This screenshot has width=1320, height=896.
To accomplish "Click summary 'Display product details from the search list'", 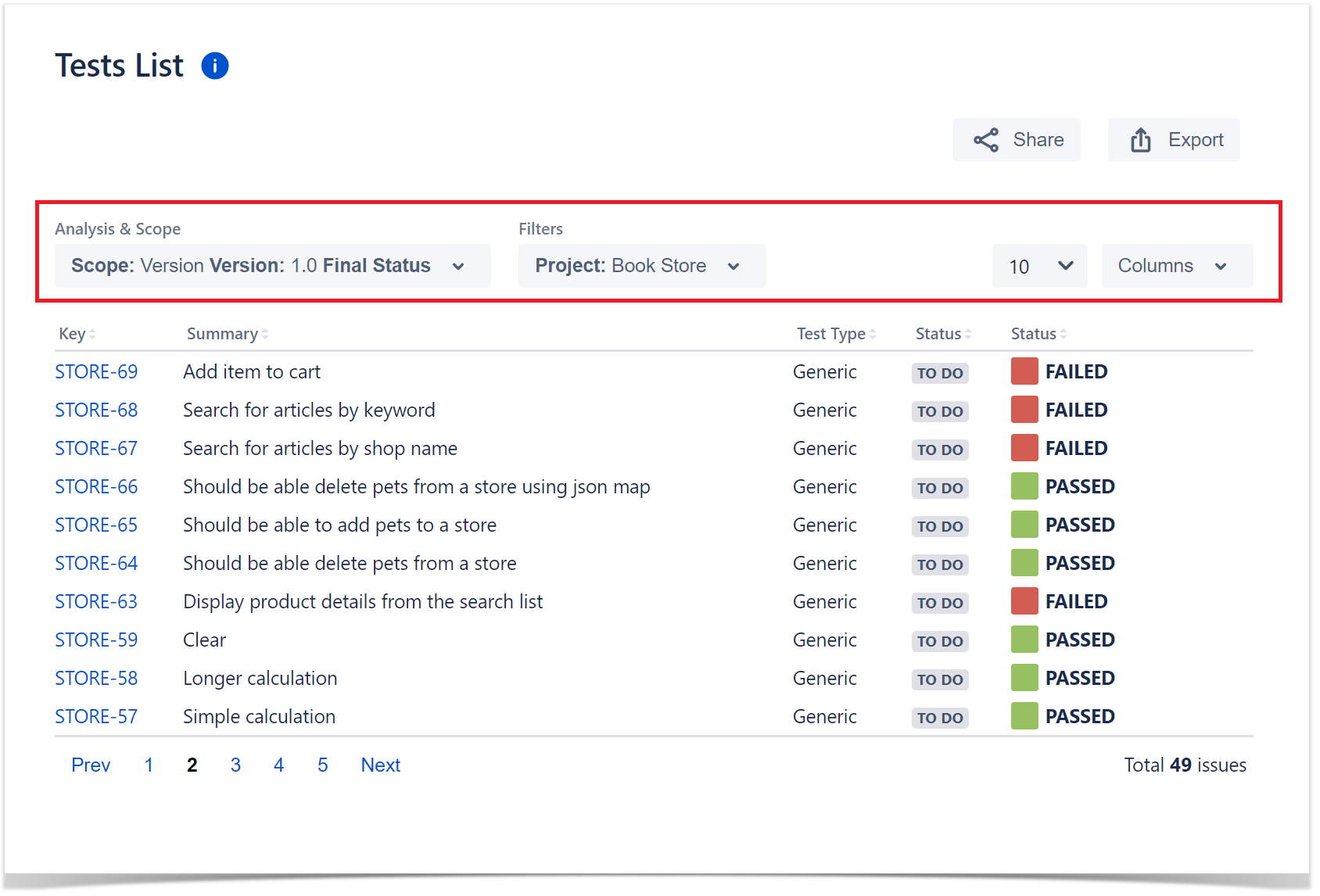I will [x=363, y=602].
